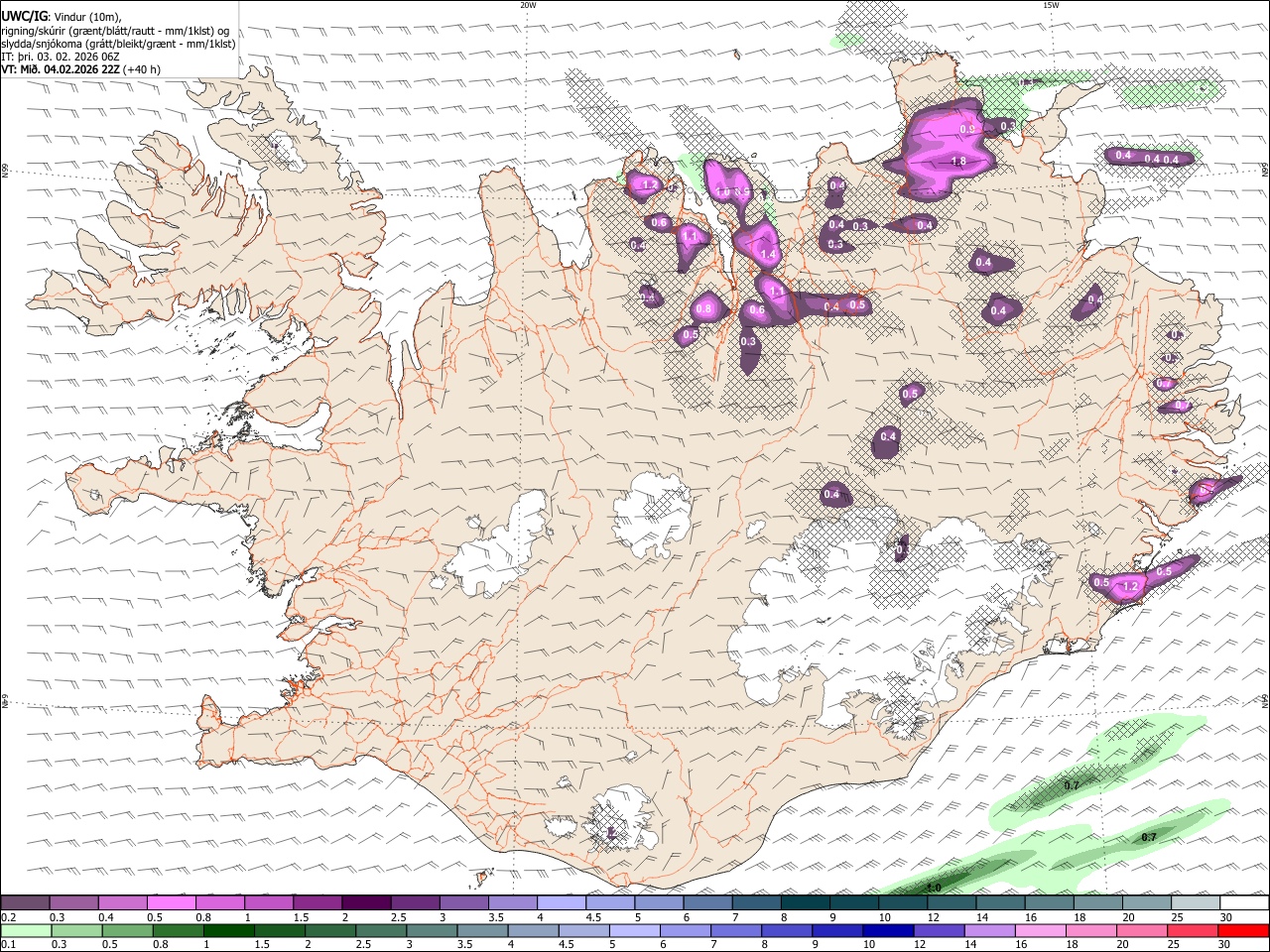
Task: Click the '0.9' precipitation value beside 1.8
Action: [x=968, y=130]
